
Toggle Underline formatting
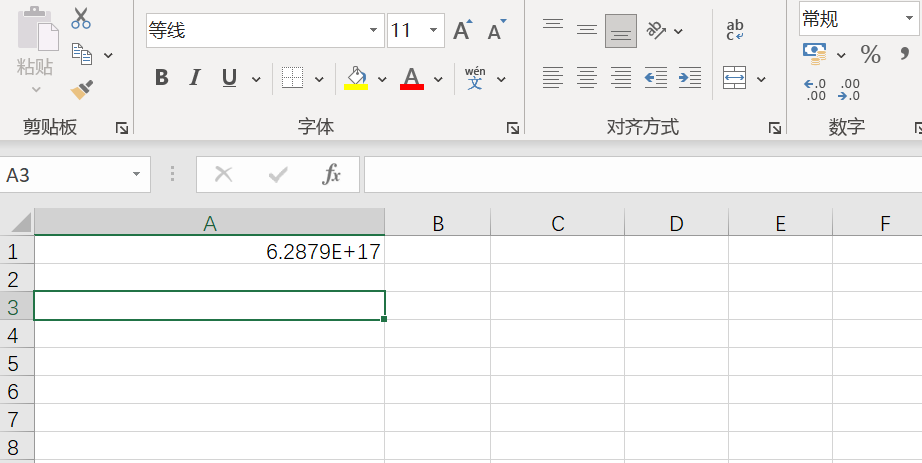229,78
